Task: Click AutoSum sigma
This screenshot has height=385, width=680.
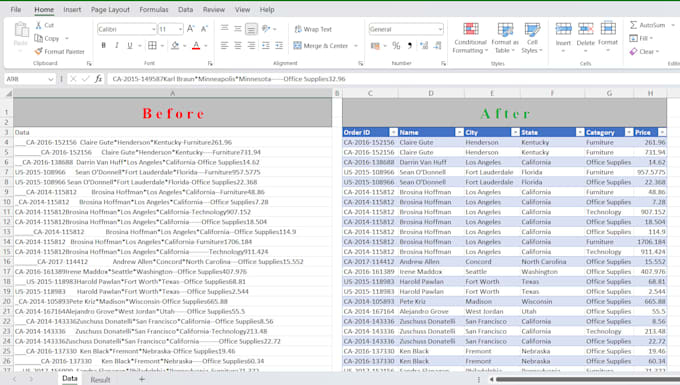Action: [x=634, y=25]
